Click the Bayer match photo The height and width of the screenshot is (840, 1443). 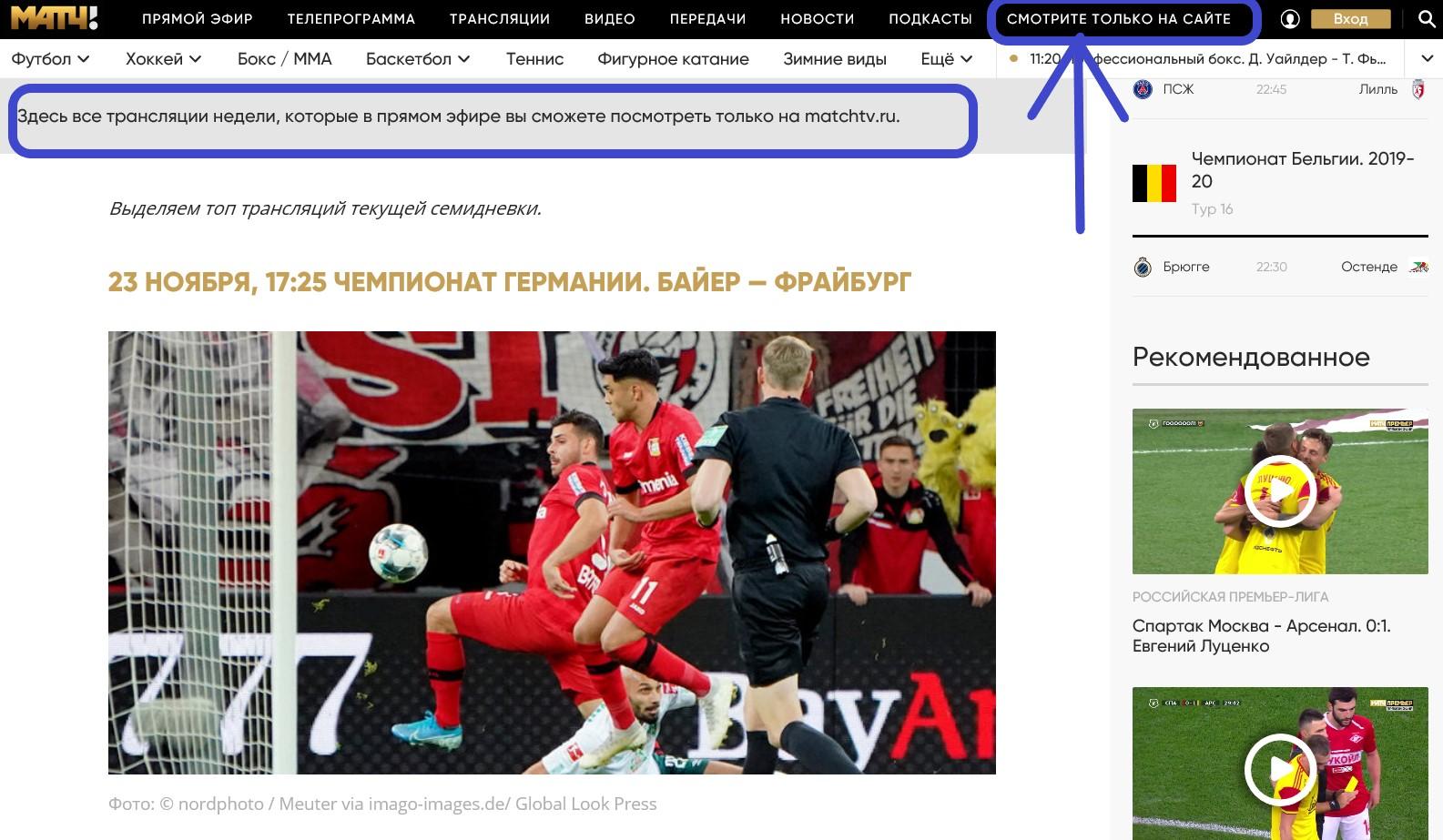tap(552, 552)
